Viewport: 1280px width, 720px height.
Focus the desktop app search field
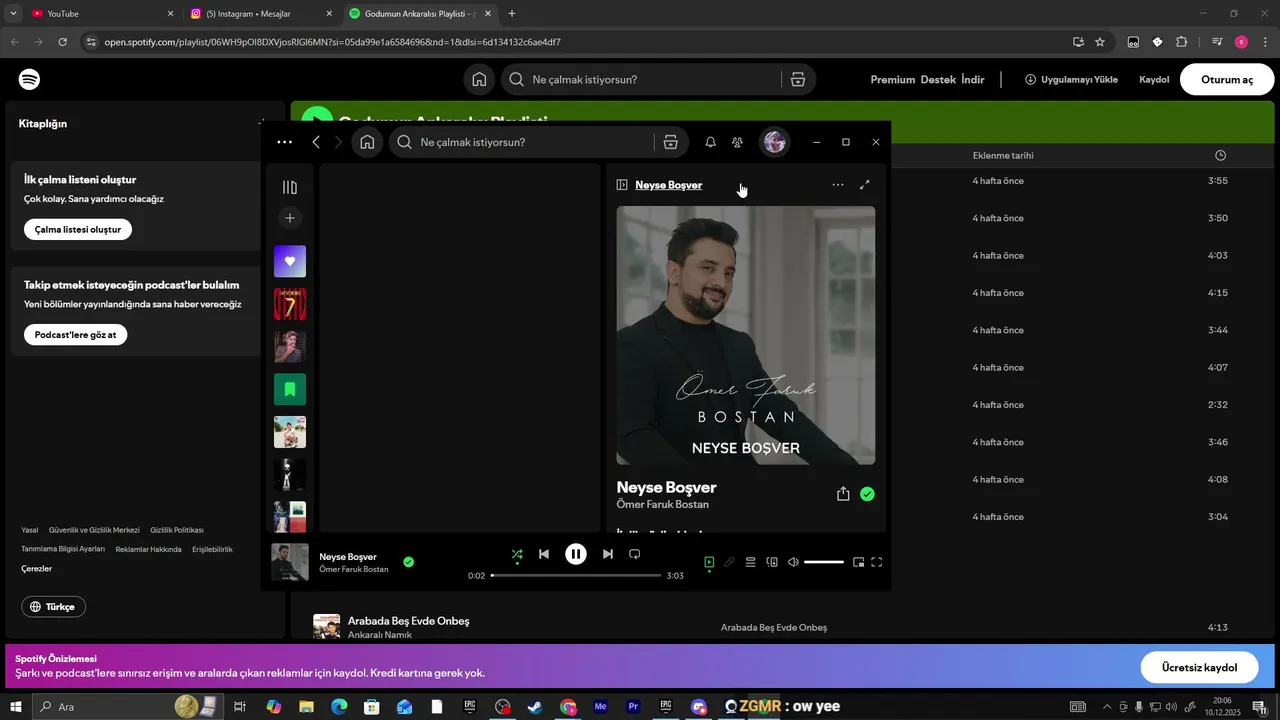tap(520, 142)
